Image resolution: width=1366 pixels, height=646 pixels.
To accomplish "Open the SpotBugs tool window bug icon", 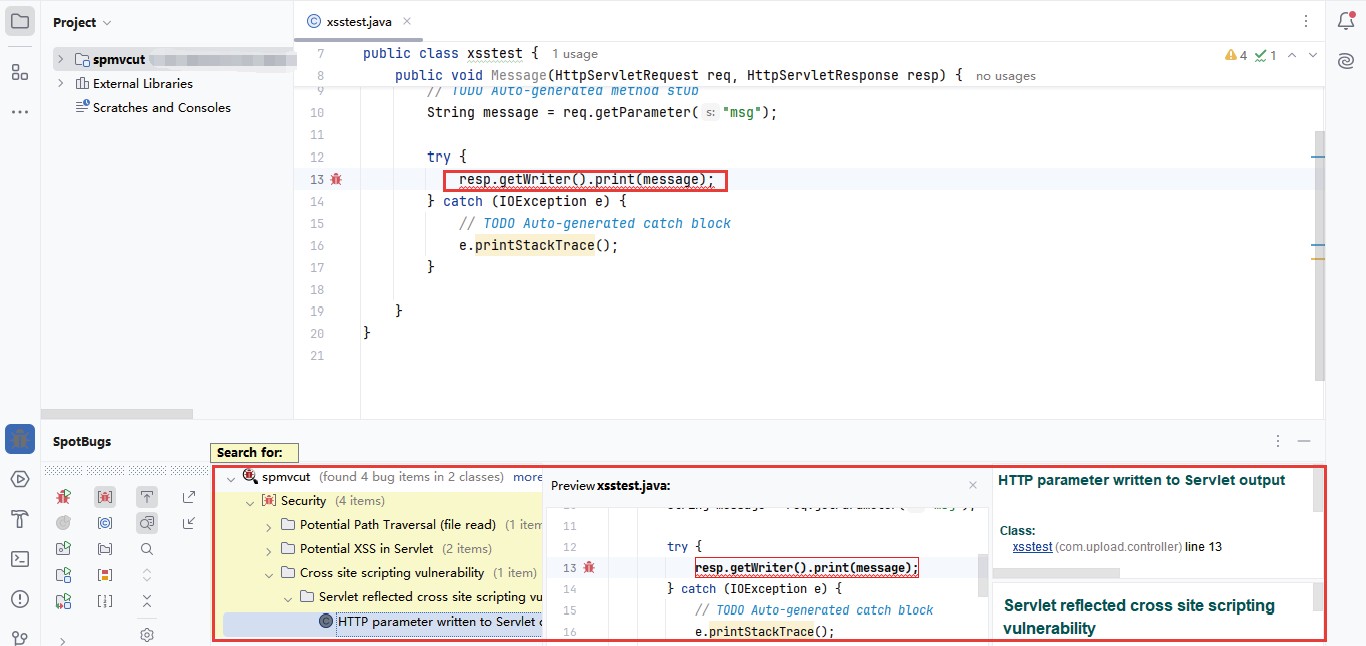I will 20,439.
